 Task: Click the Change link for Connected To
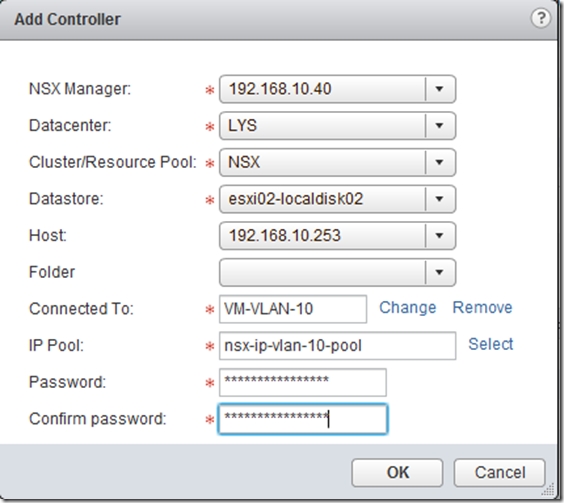coord(408,308)
